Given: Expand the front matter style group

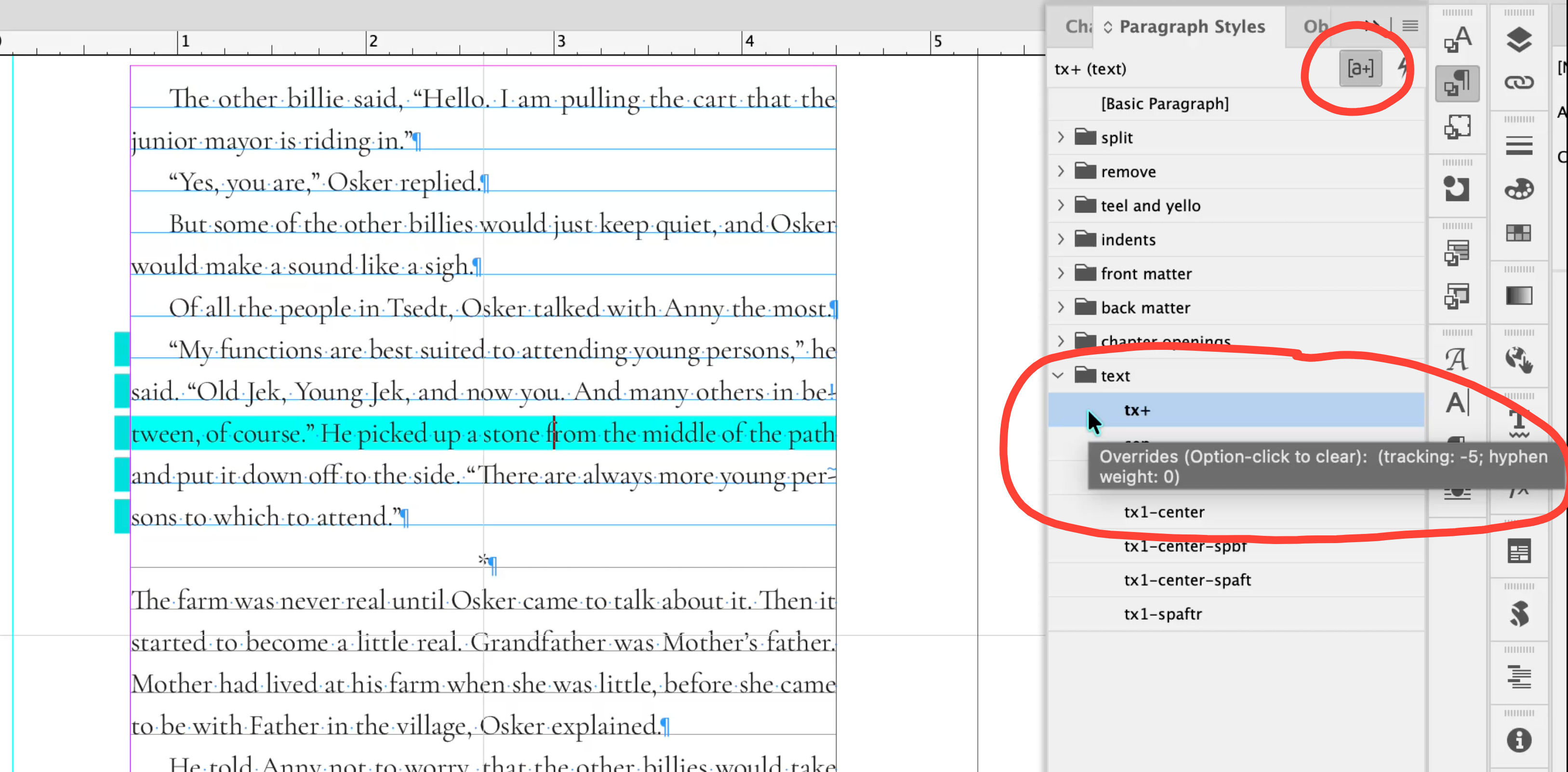Looking at the screenshot, I should tap(1060, 273).
